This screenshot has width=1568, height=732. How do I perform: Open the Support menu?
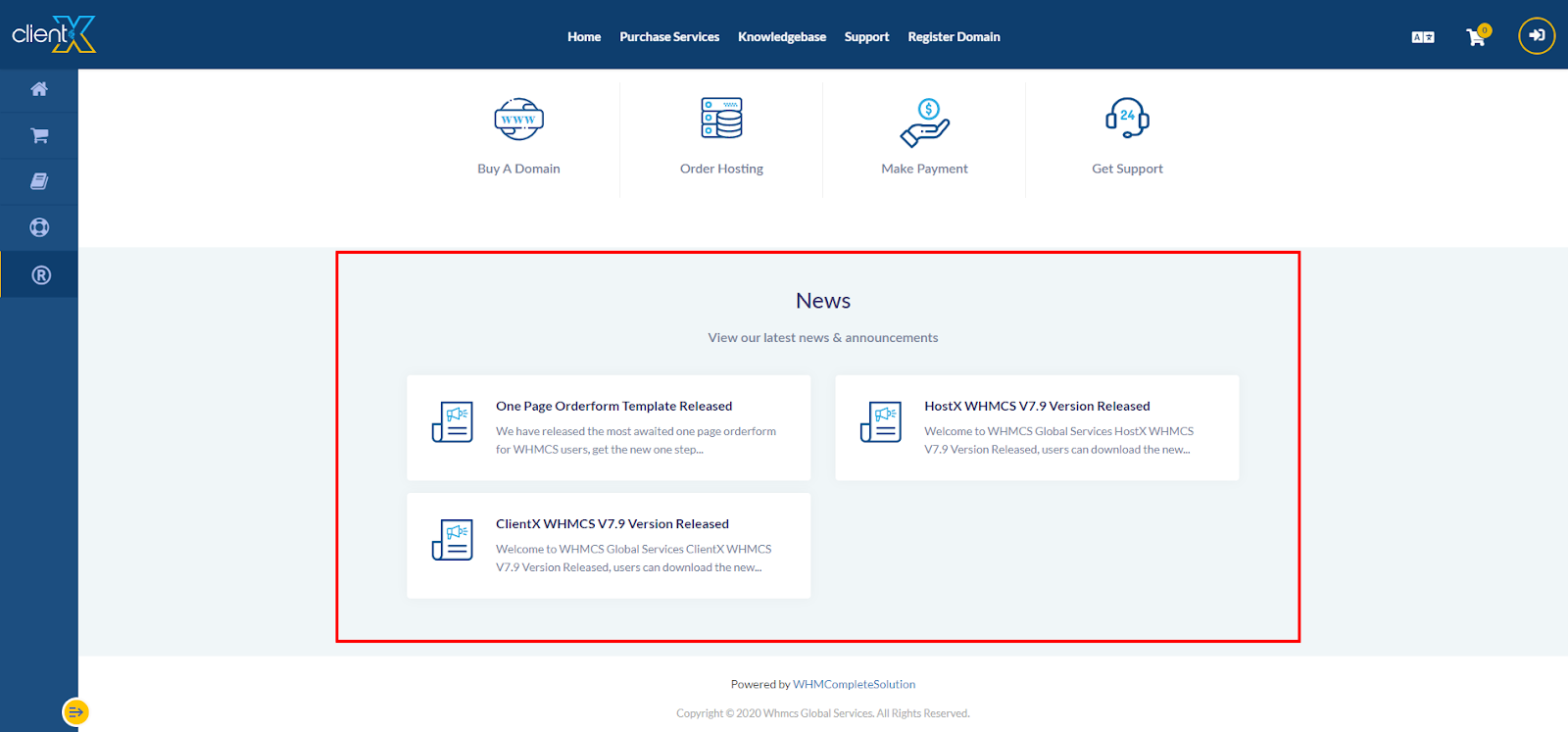866,37
